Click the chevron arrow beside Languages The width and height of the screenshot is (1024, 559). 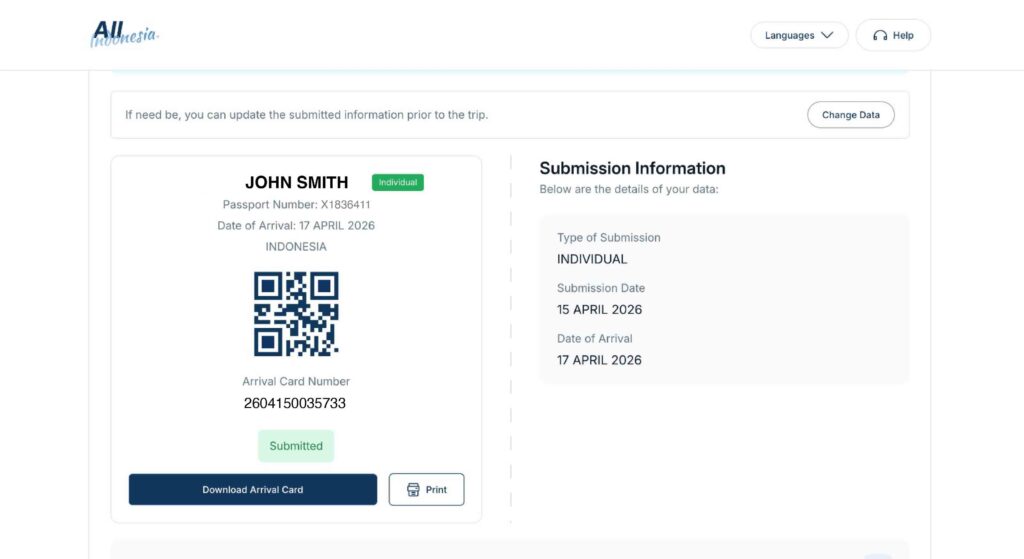pos(827,35)
